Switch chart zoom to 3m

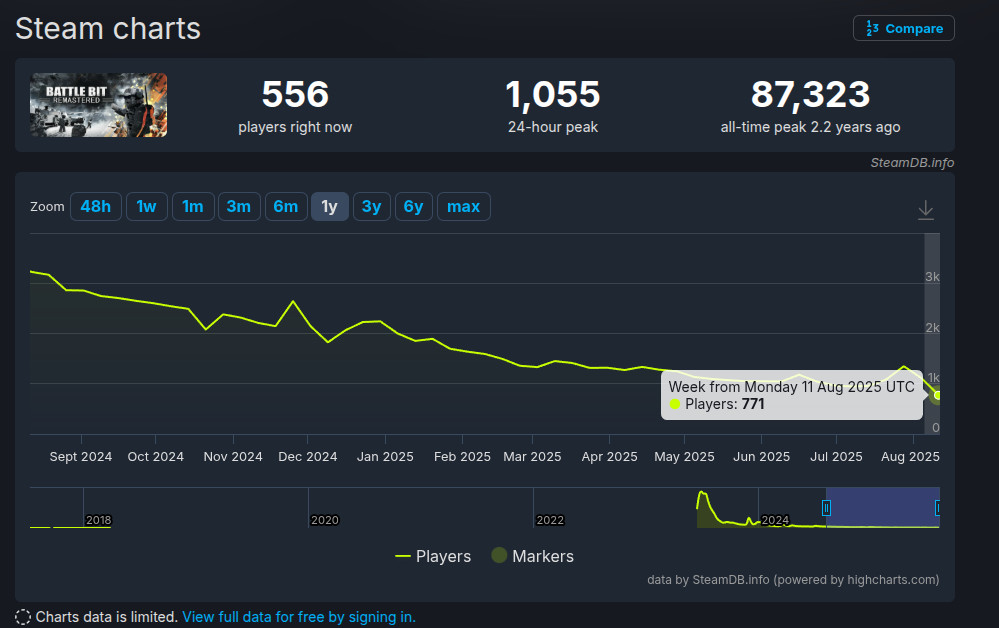click(x=239, y=206)
